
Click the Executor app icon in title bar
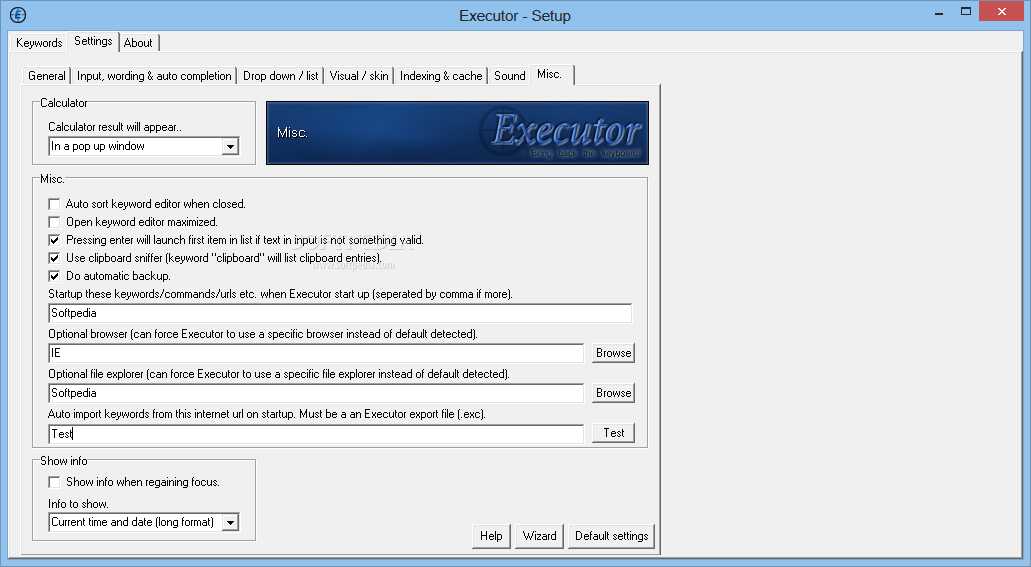(18, 14)
